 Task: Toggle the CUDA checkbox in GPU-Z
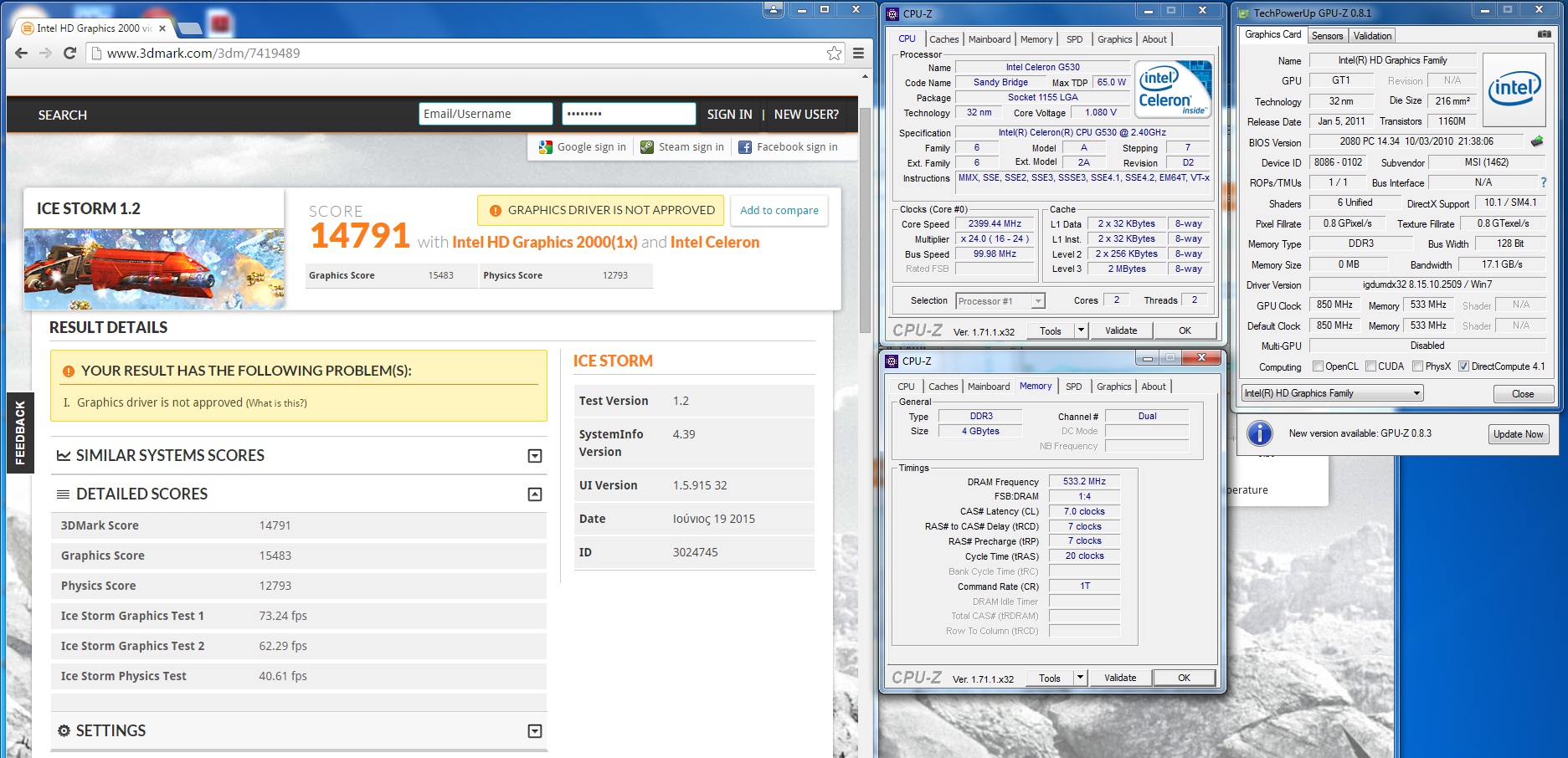click(x=1370, y=366)
